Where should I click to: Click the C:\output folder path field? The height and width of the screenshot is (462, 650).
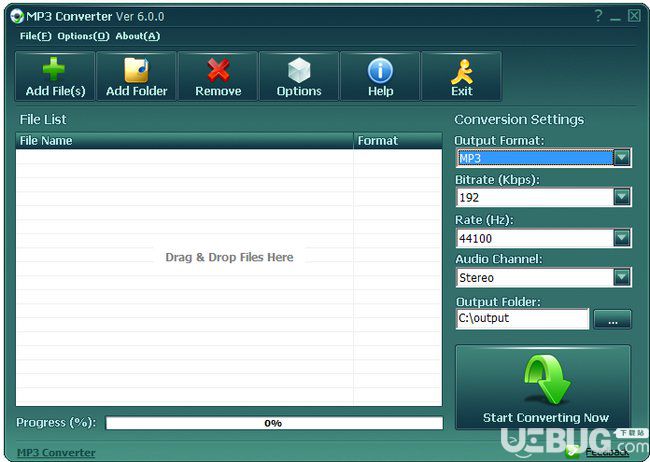pos(522,319)
